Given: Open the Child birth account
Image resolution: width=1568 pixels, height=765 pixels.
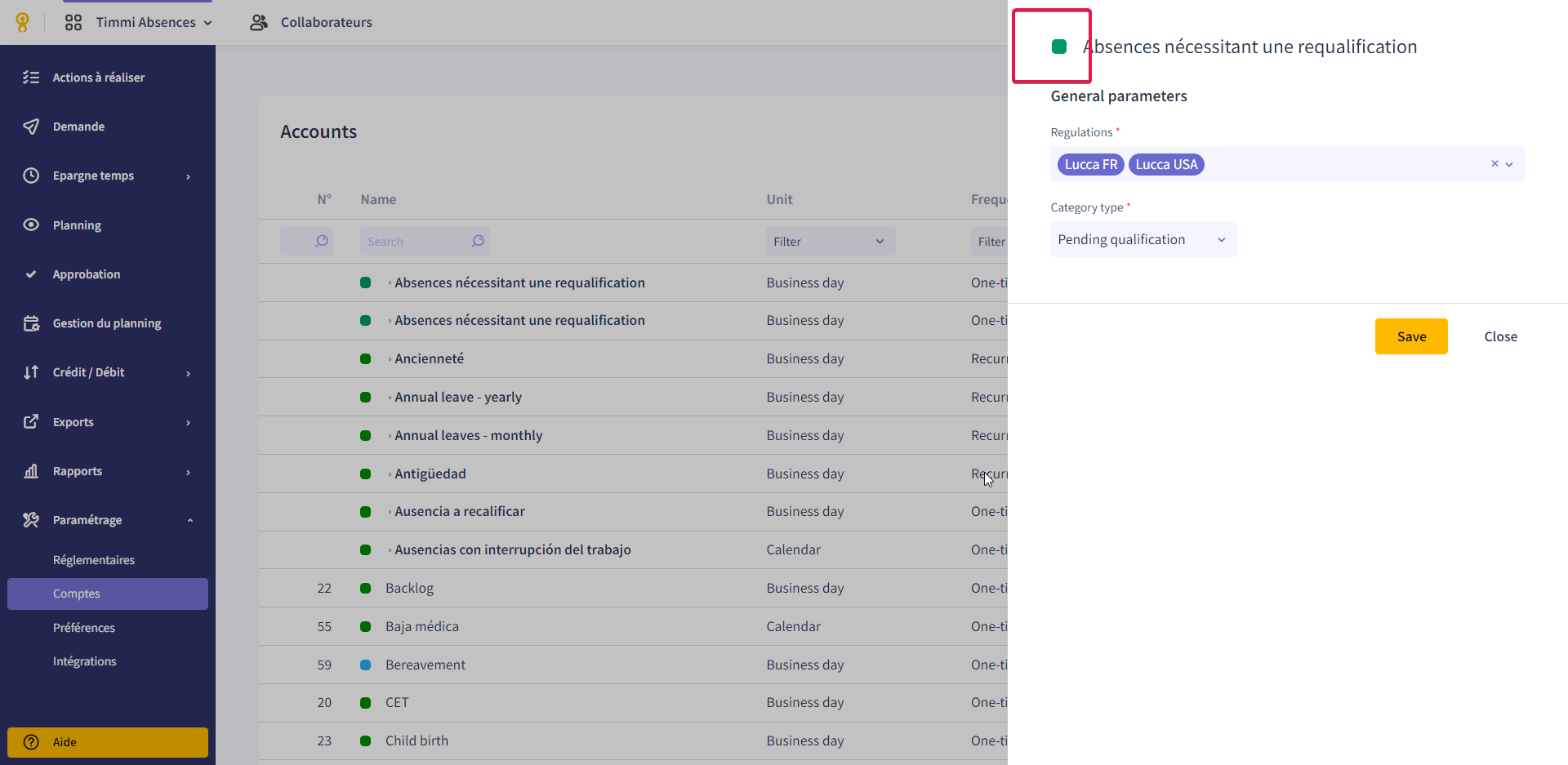Looking at the screenshot, I should pos(416,741).
